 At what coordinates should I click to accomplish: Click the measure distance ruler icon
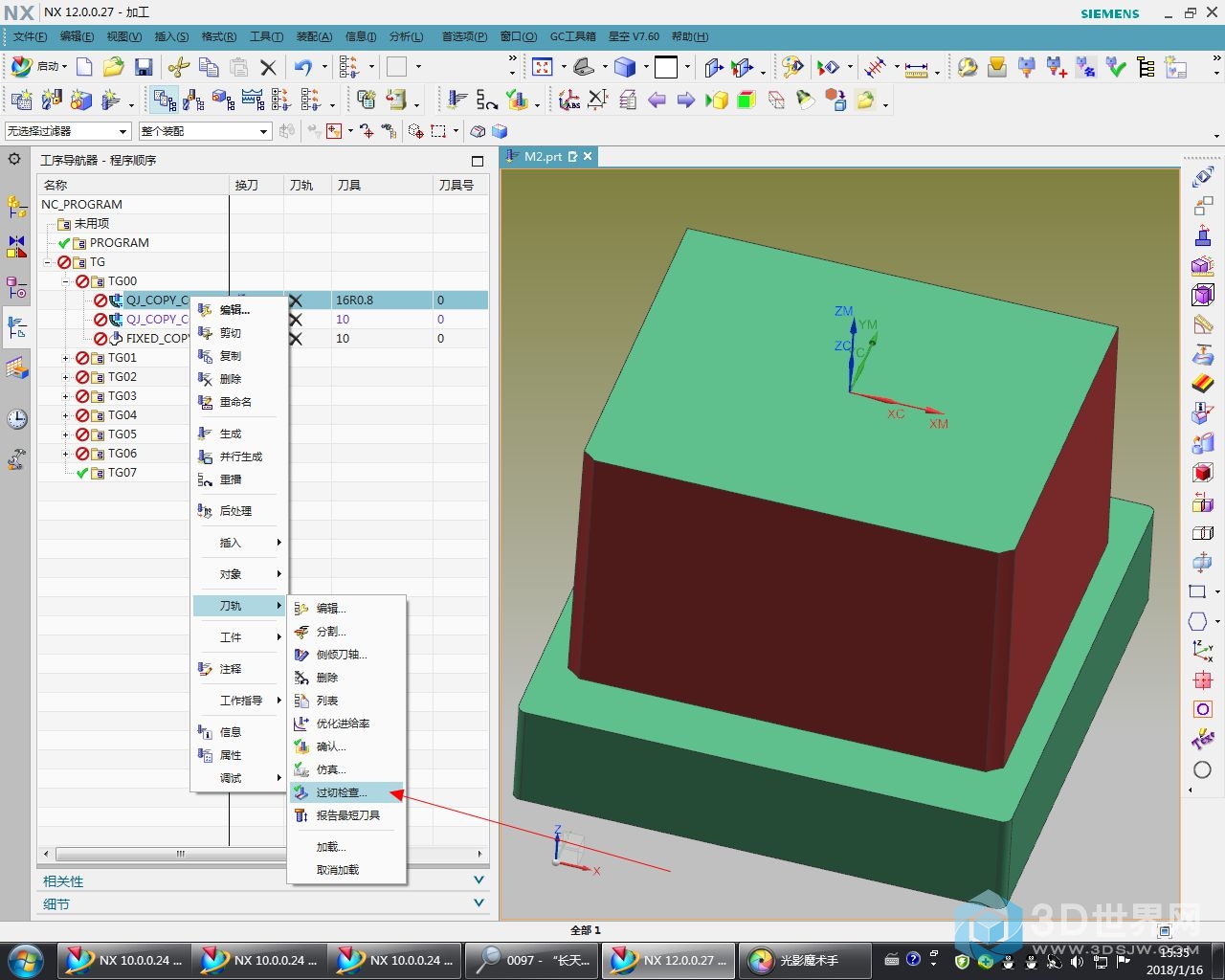(916, 68)
